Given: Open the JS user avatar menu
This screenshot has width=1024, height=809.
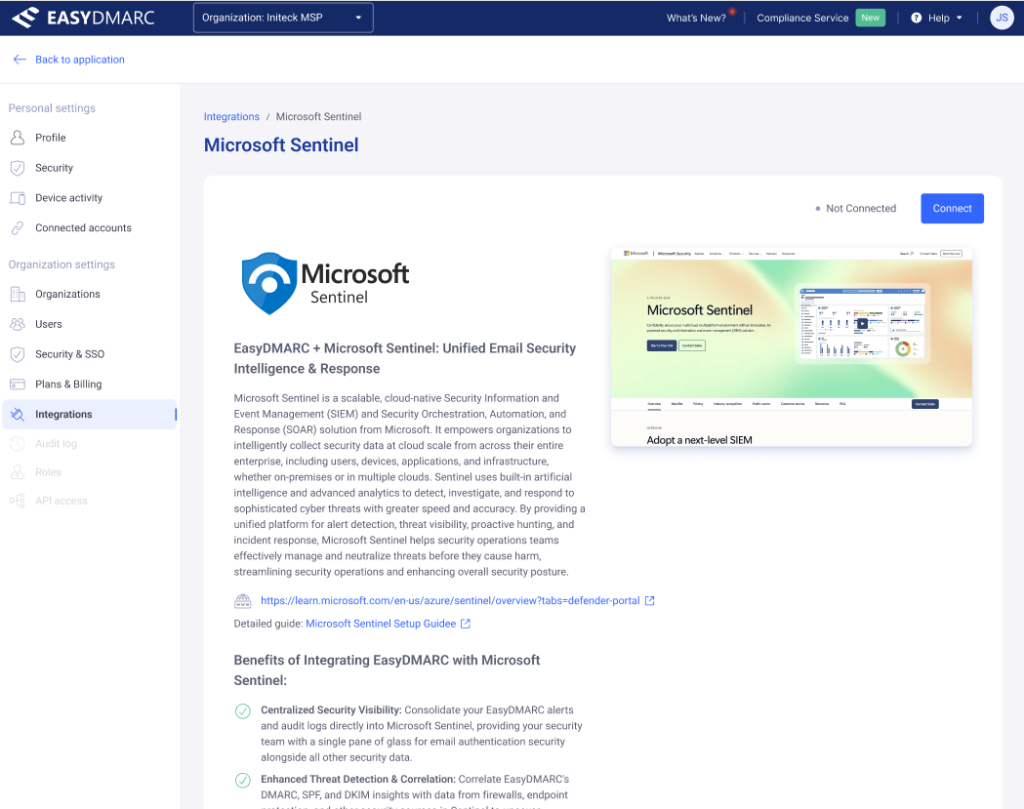Looking at the screenshot, I should pyautogui.click(x=1002, y=18).
